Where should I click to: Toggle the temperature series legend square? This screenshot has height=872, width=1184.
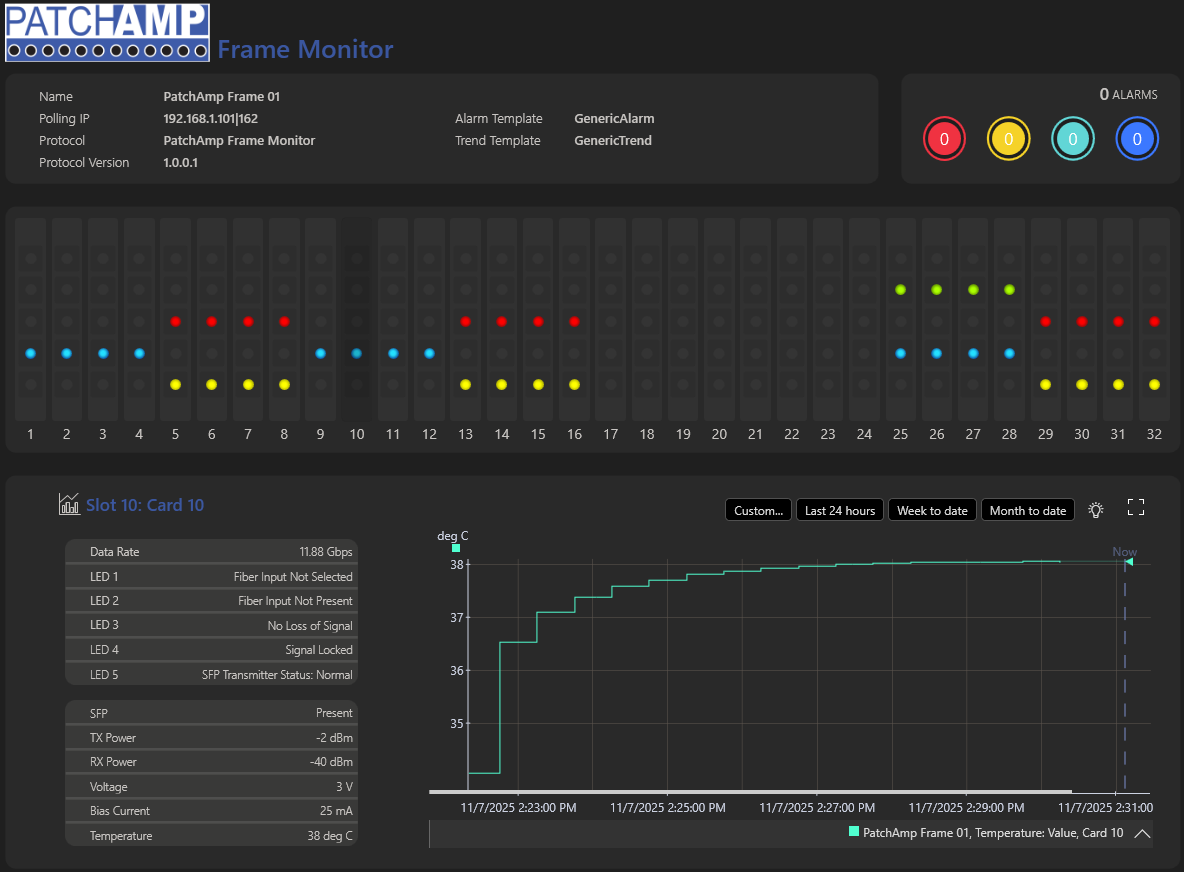tap(854, 831)
